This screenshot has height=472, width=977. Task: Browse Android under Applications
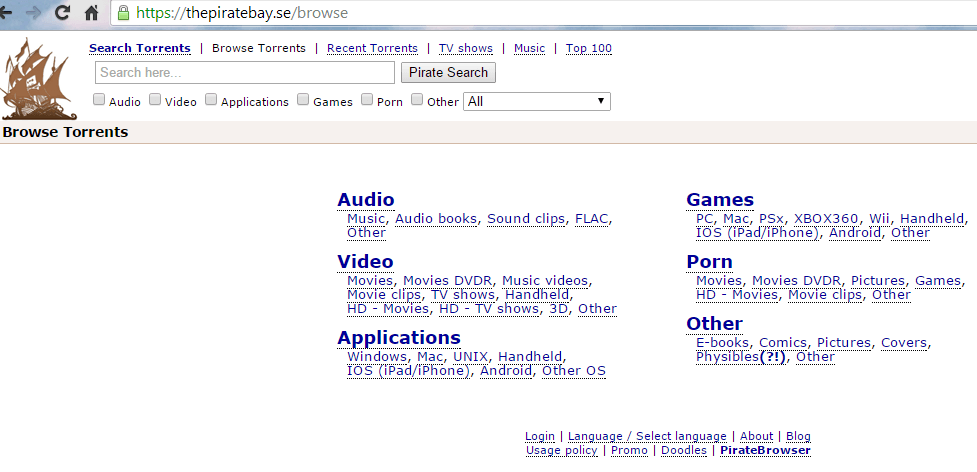click(x=506, y=371)
